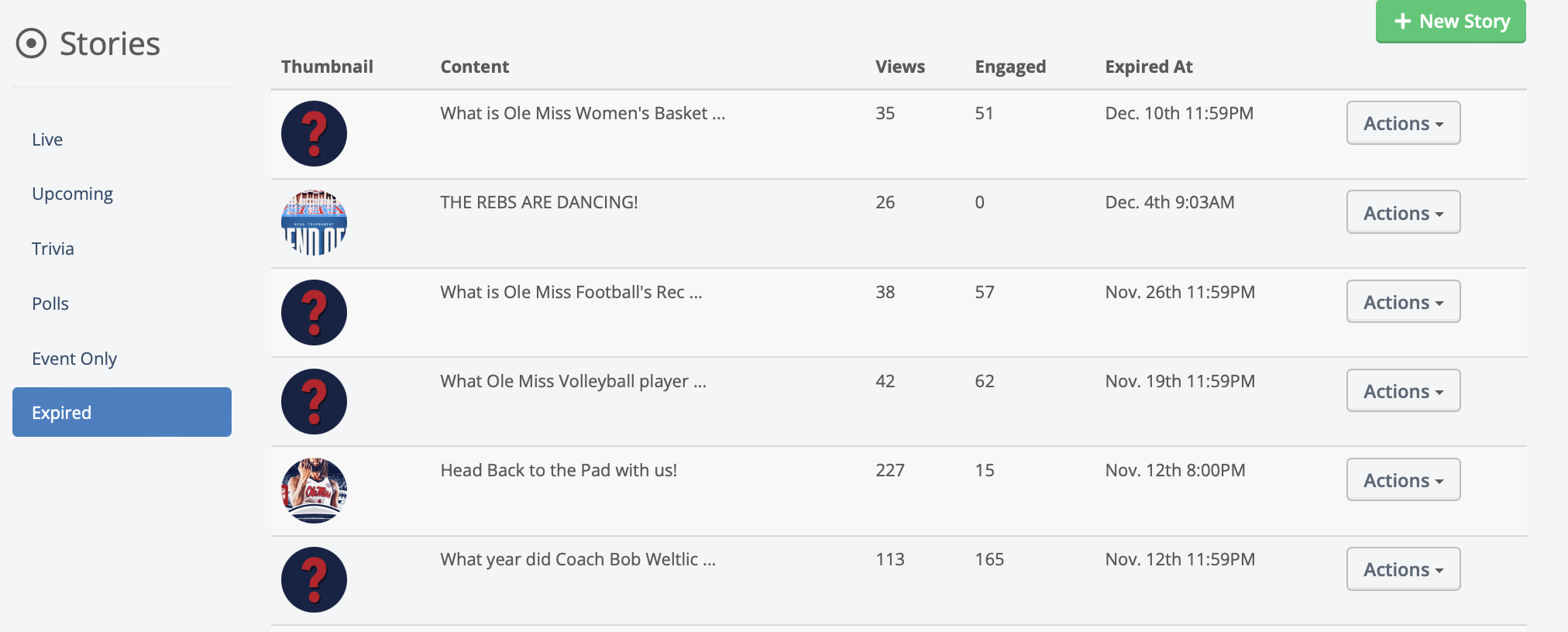1568x632 pixels.
Task: Click the Coach Bob Weltlich question-mark thumbnail
Action: 314,579
